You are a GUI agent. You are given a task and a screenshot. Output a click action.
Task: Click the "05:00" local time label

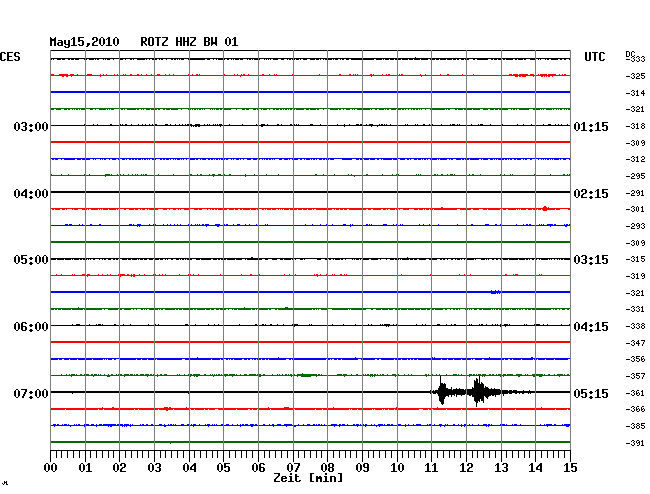(31, 260)
